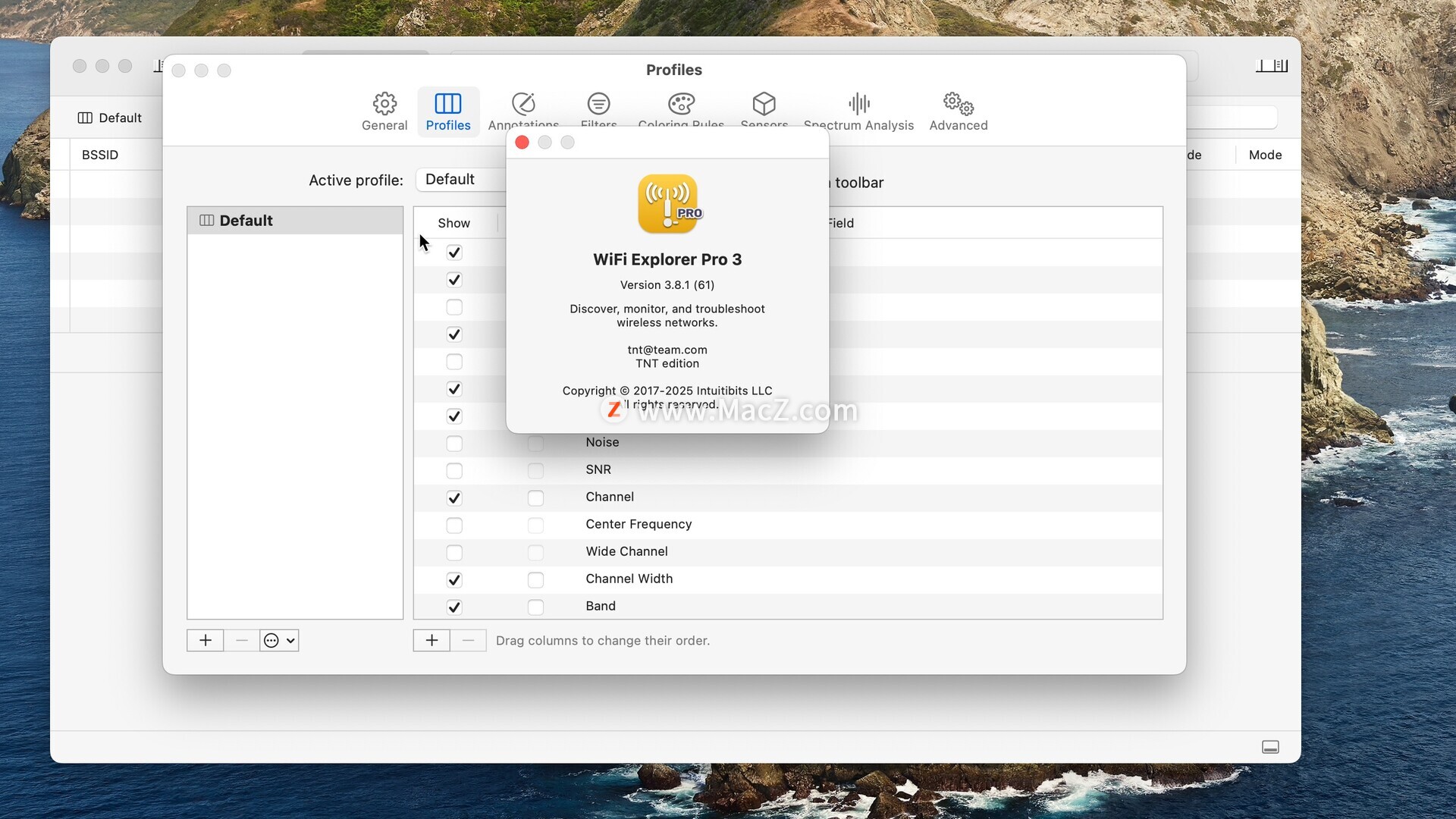1456x819 pixels.
Task: Open the Advanced double-gear icon
Action: tap(959, 104)
